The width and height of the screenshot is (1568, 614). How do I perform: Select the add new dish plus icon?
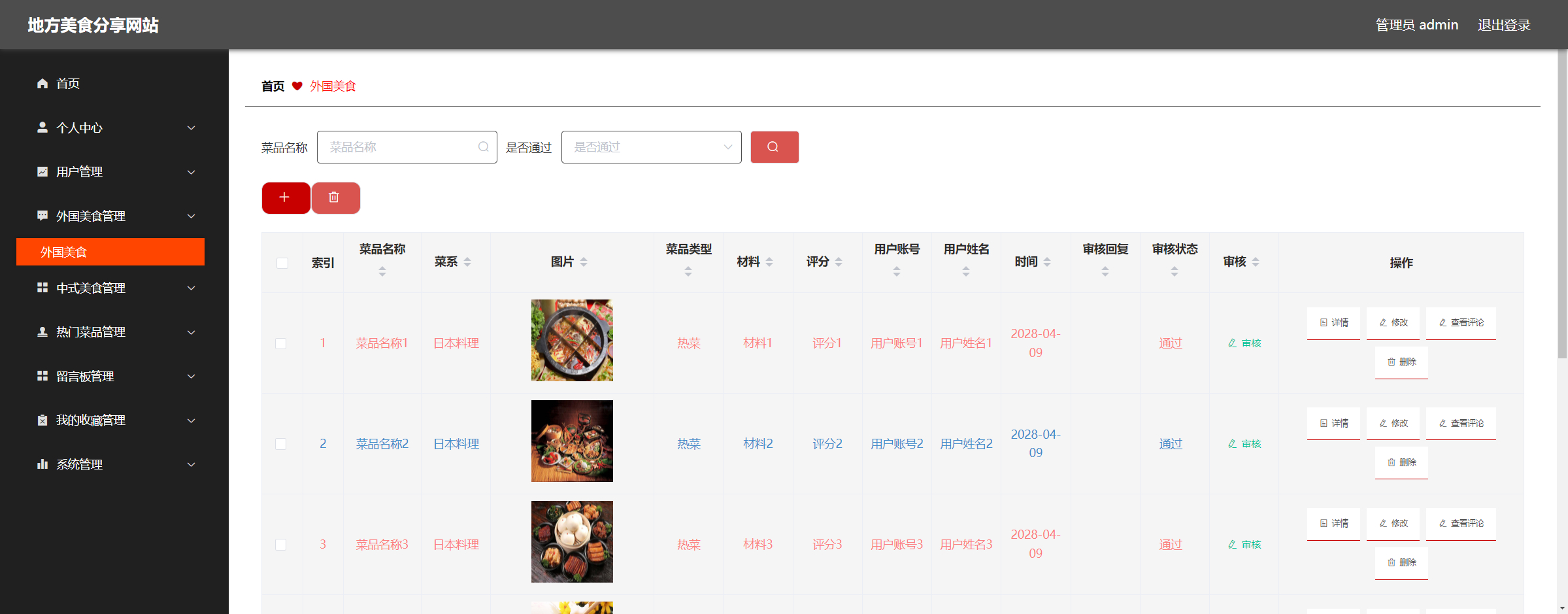(x=285, y=197)
